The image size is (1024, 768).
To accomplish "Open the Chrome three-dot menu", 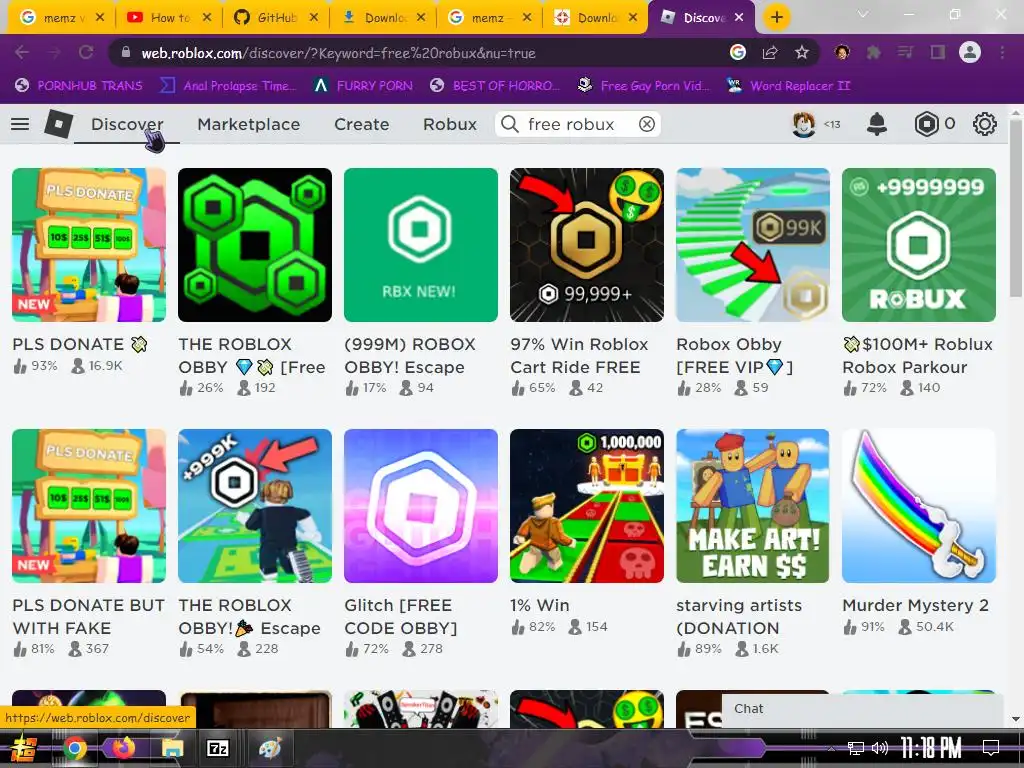I will 1002,53.
